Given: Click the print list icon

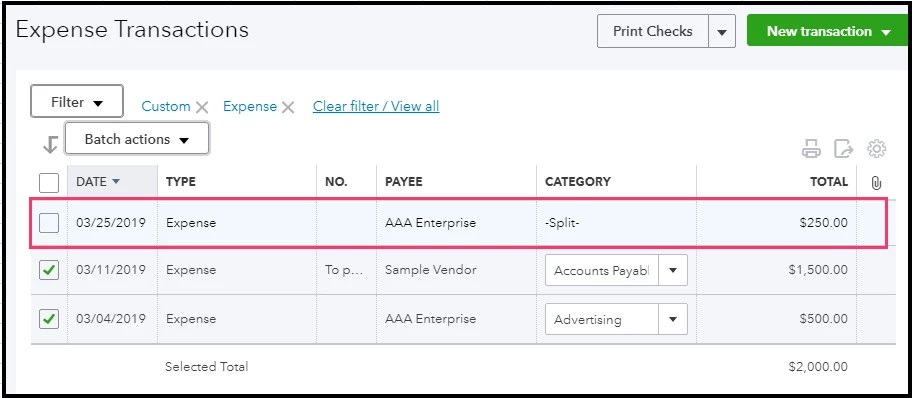Looking at the screenshot, I should point(811,149).
